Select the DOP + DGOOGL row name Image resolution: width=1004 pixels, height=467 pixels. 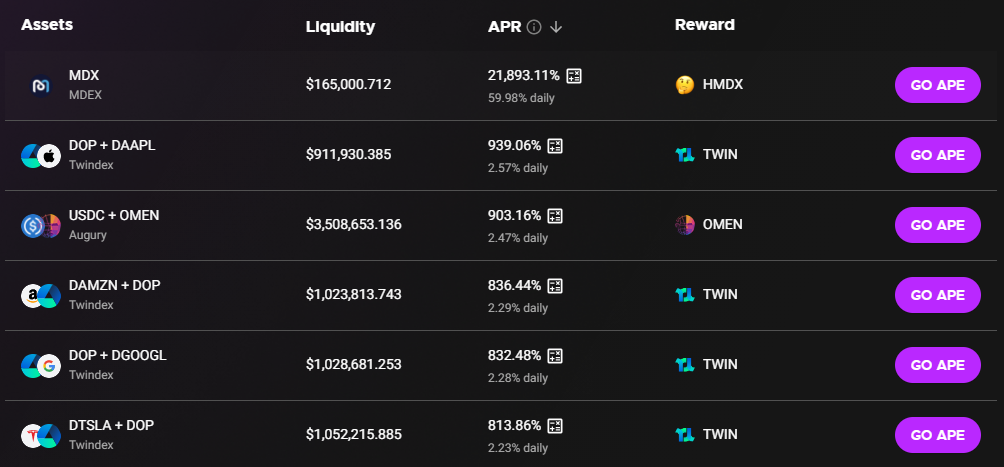pos(118,356)
